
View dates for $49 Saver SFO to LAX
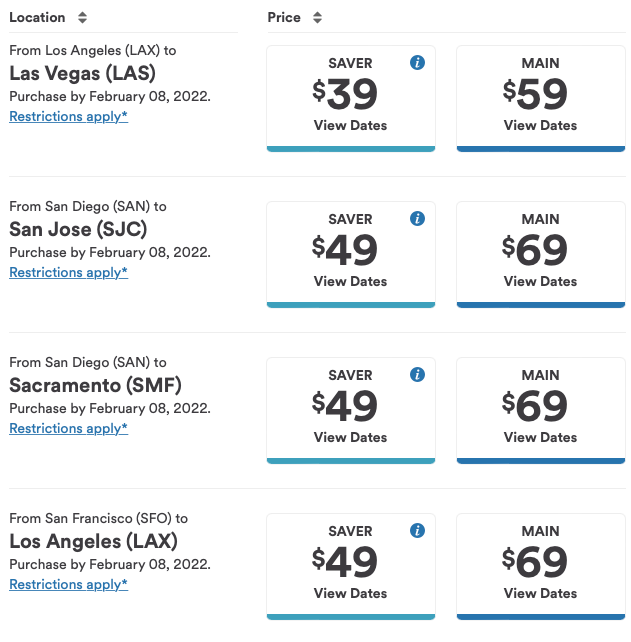pos(350,593)
